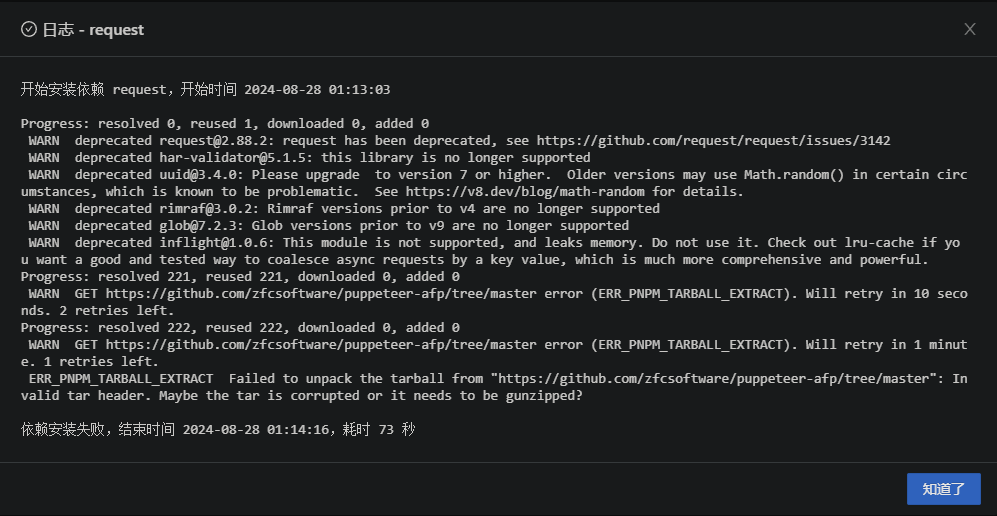Click the har-validator@5.1.5 deprecated warning
The height and width of the screenshot is (516, 997).
click(309, 158)
